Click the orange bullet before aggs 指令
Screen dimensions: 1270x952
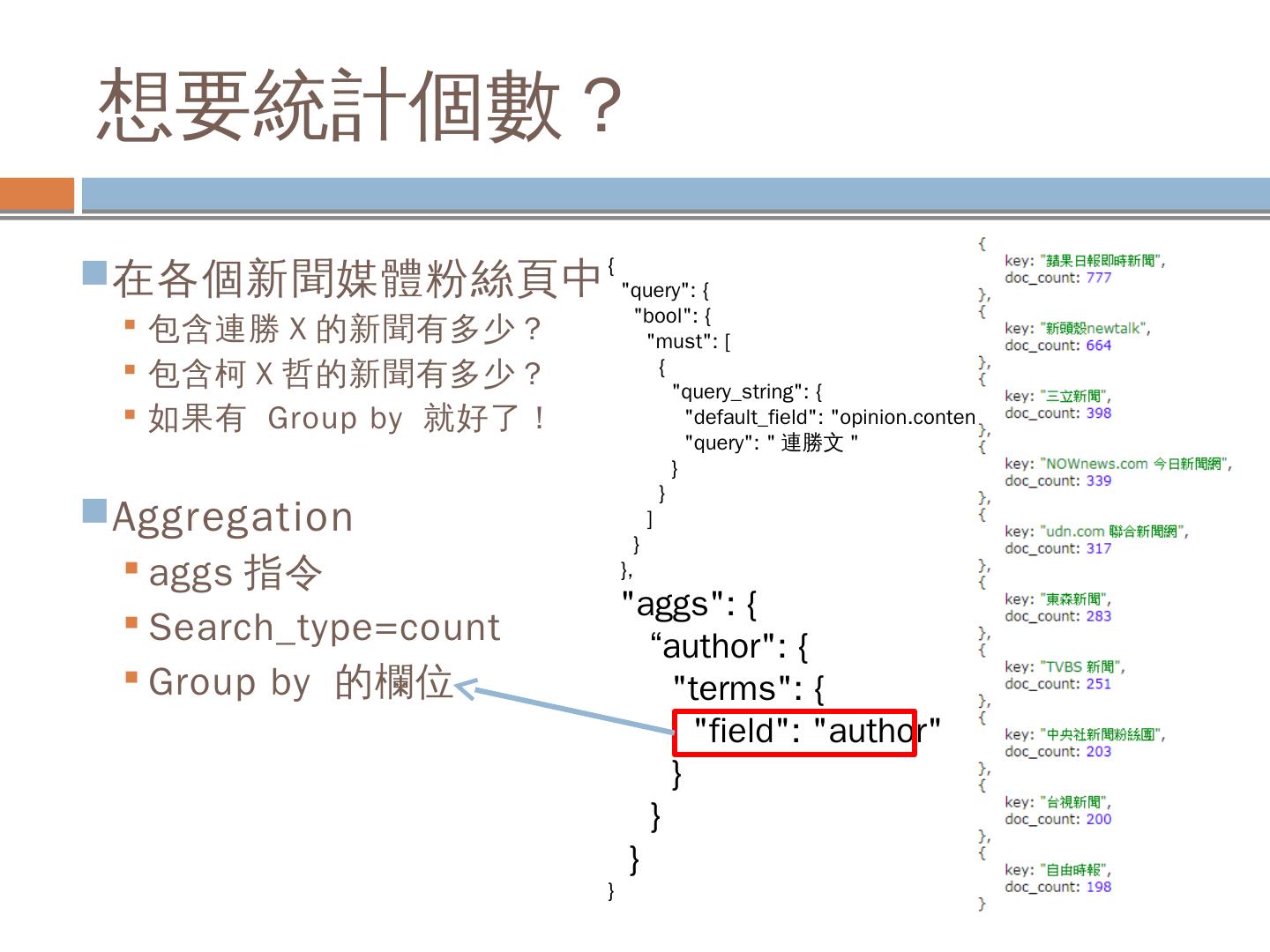click(131, 569)
